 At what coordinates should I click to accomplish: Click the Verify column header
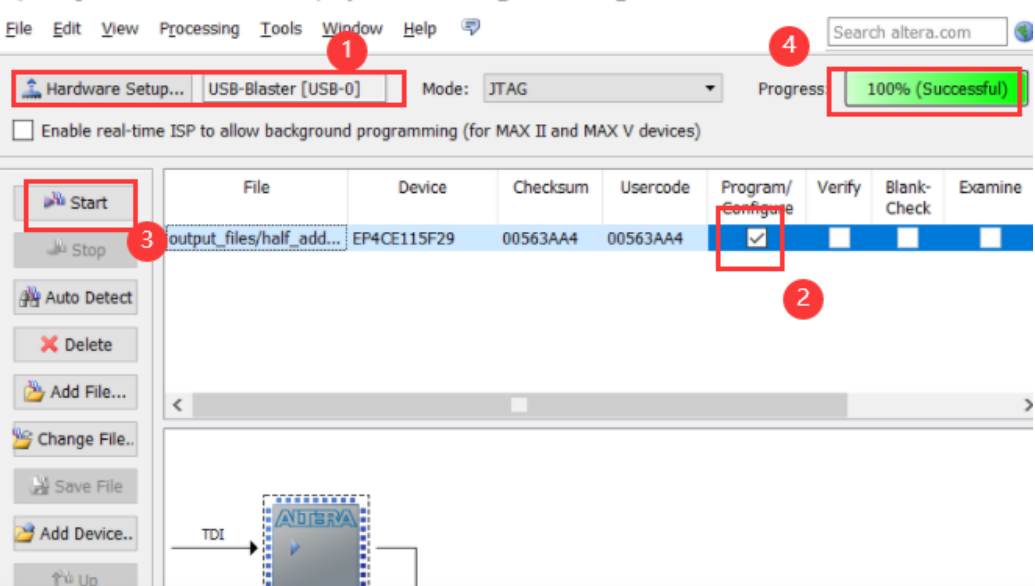point(839,197)
